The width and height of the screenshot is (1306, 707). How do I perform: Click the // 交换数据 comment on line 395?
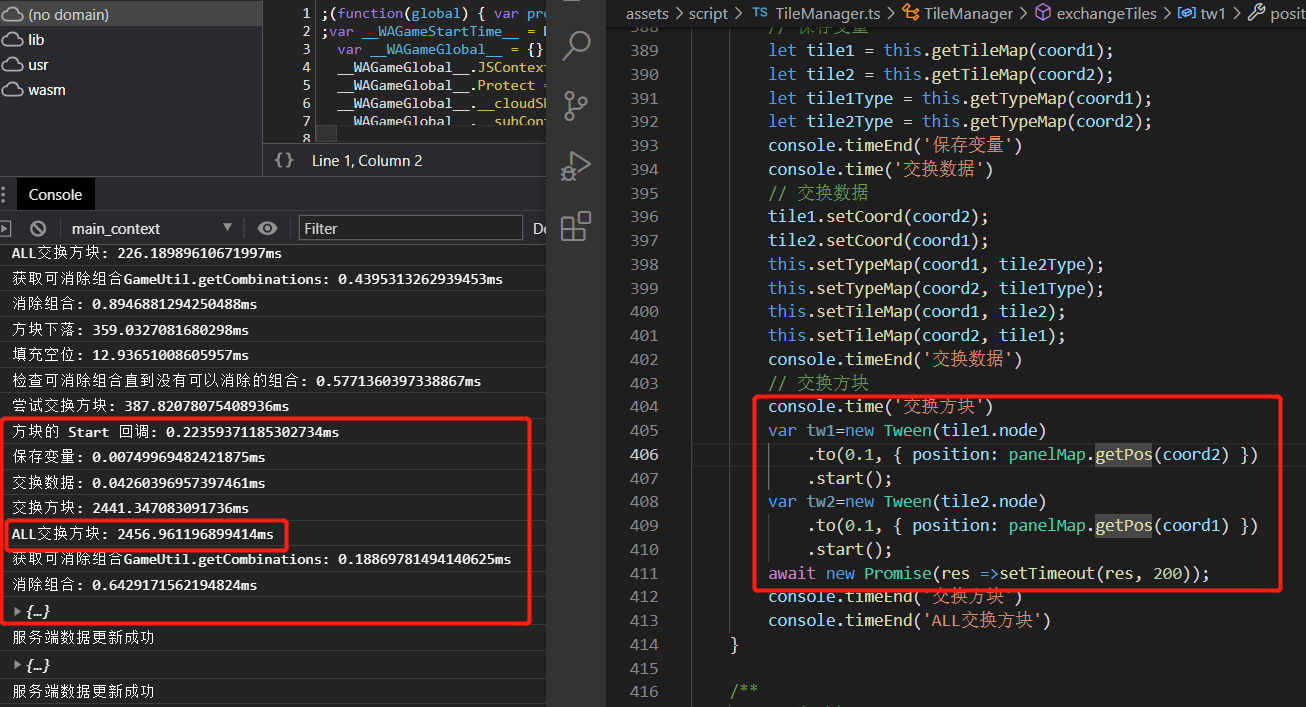[x=818, y=193]
